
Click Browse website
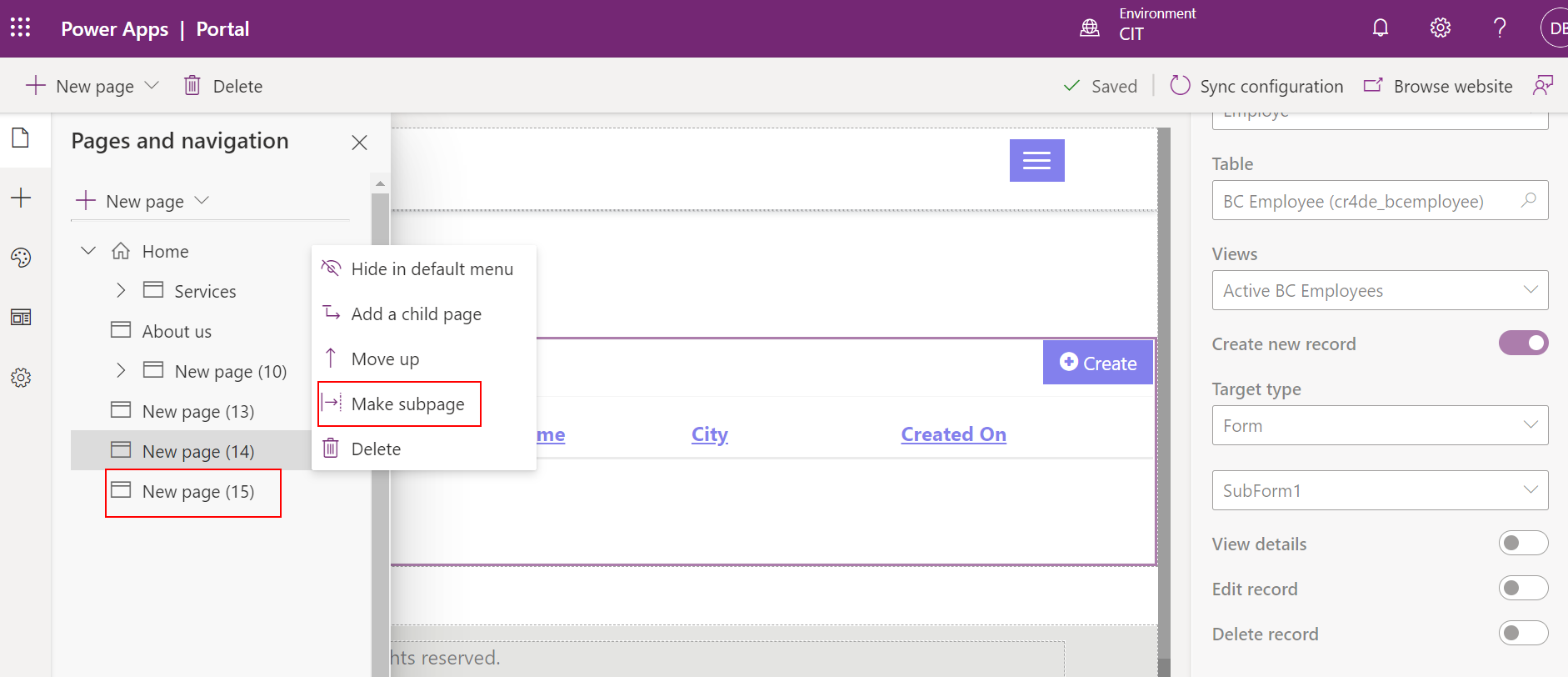1438,86
